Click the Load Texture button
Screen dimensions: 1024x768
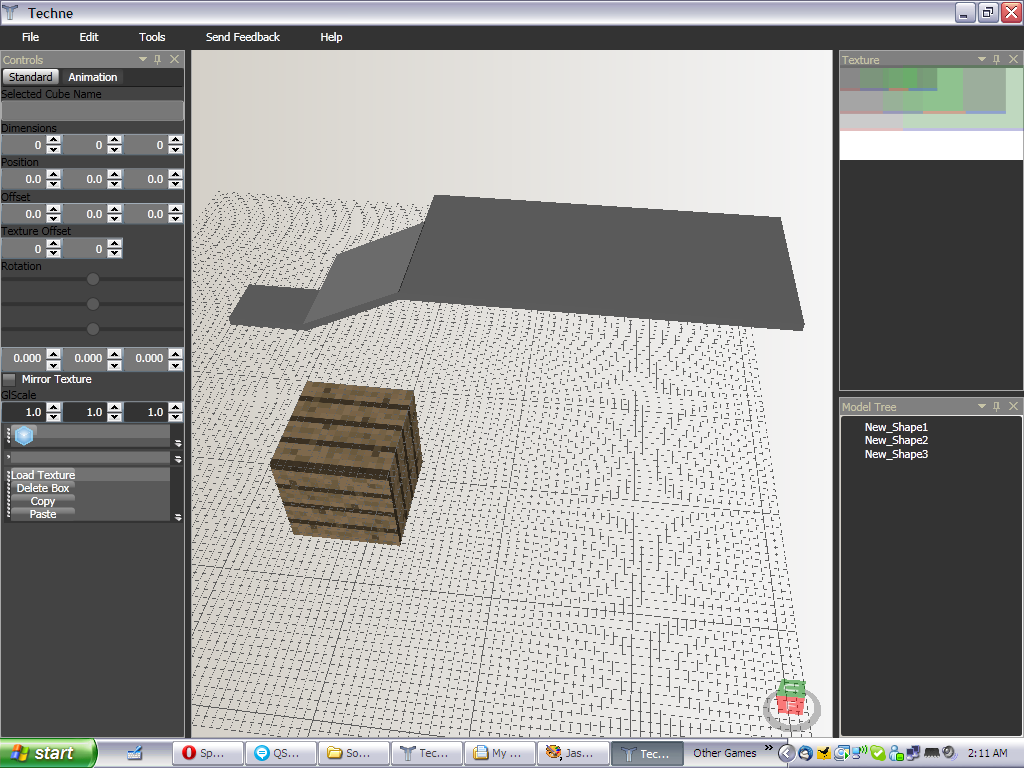click(43, 474)
